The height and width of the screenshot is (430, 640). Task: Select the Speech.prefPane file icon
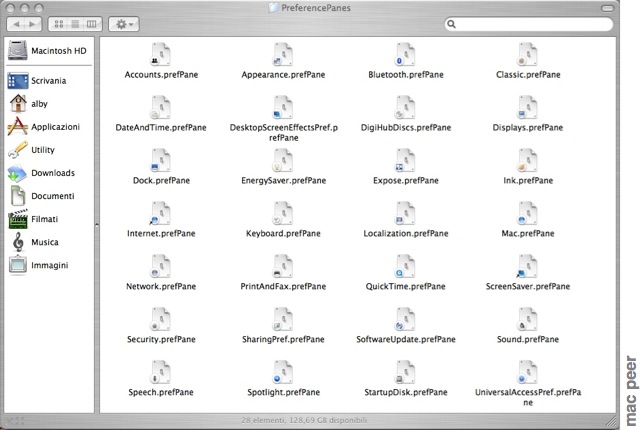(161, 372)
